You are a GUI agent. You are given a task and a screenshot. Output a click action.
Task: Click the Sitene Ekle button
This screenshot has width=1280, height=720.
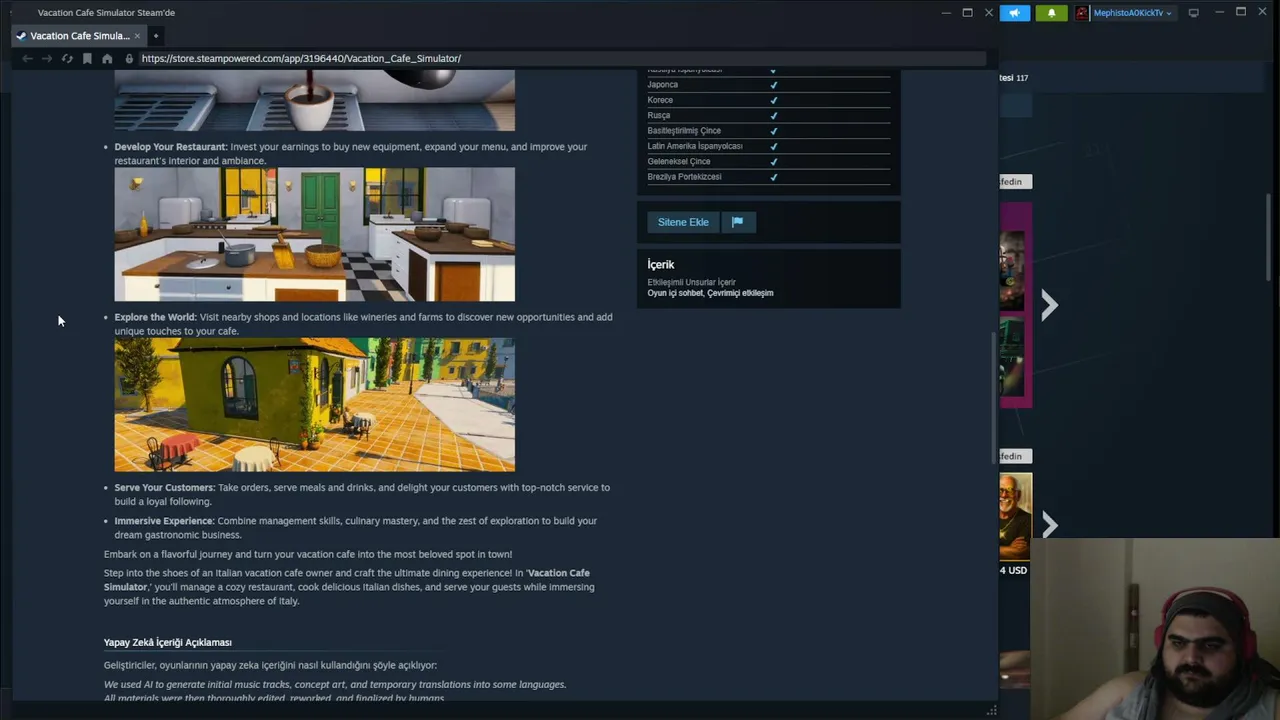pos(683,222)
